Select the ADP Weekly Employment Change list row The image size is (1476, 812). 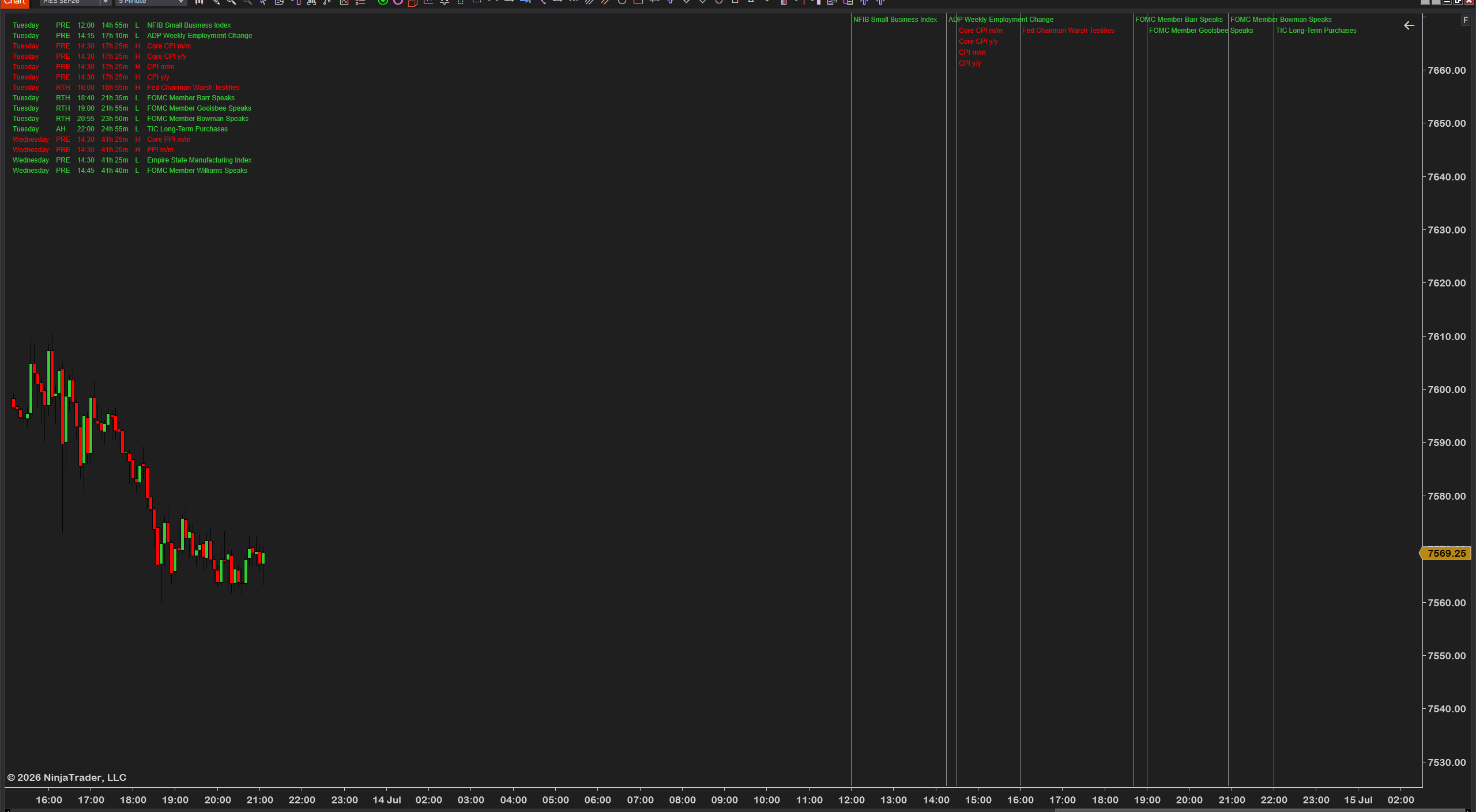click(x=132, y=36)
